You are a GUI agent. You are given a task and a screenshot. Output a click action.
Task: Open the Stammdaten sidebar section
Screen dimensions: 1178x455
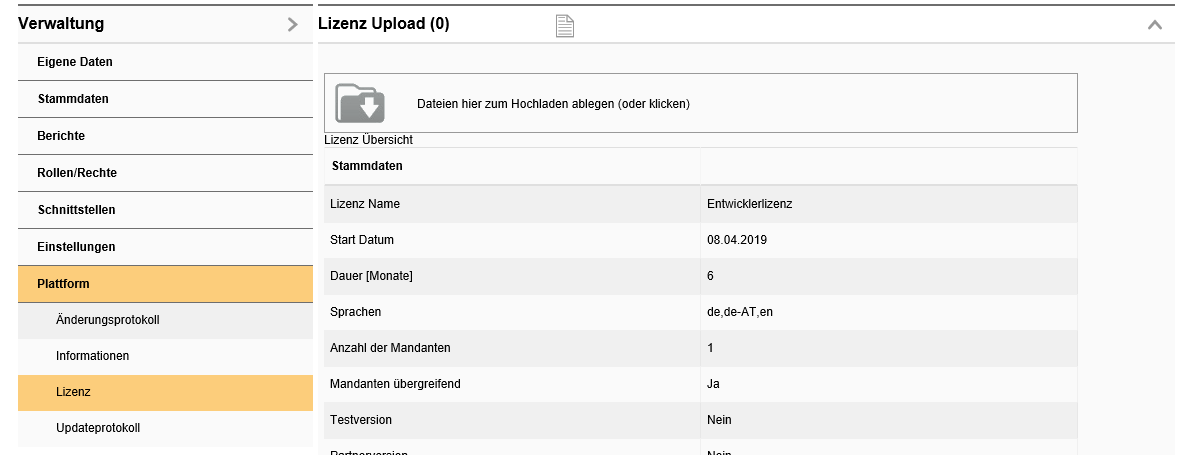click(x=73, y=99)
